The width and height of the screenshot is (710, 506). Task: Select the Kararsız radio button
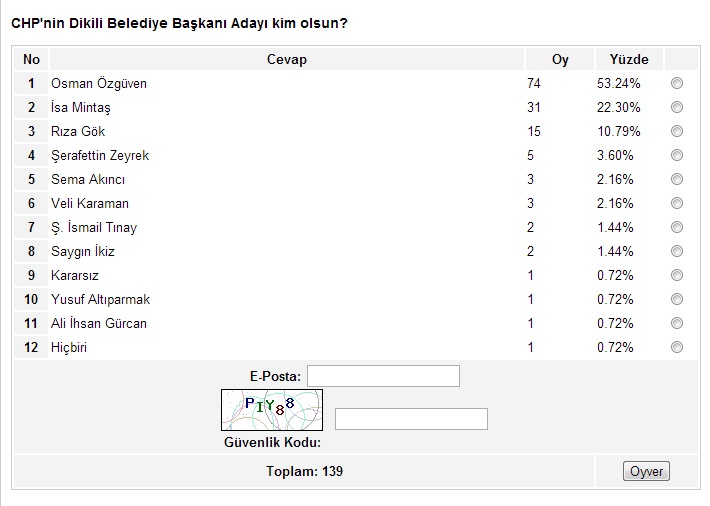pos(677,275)
